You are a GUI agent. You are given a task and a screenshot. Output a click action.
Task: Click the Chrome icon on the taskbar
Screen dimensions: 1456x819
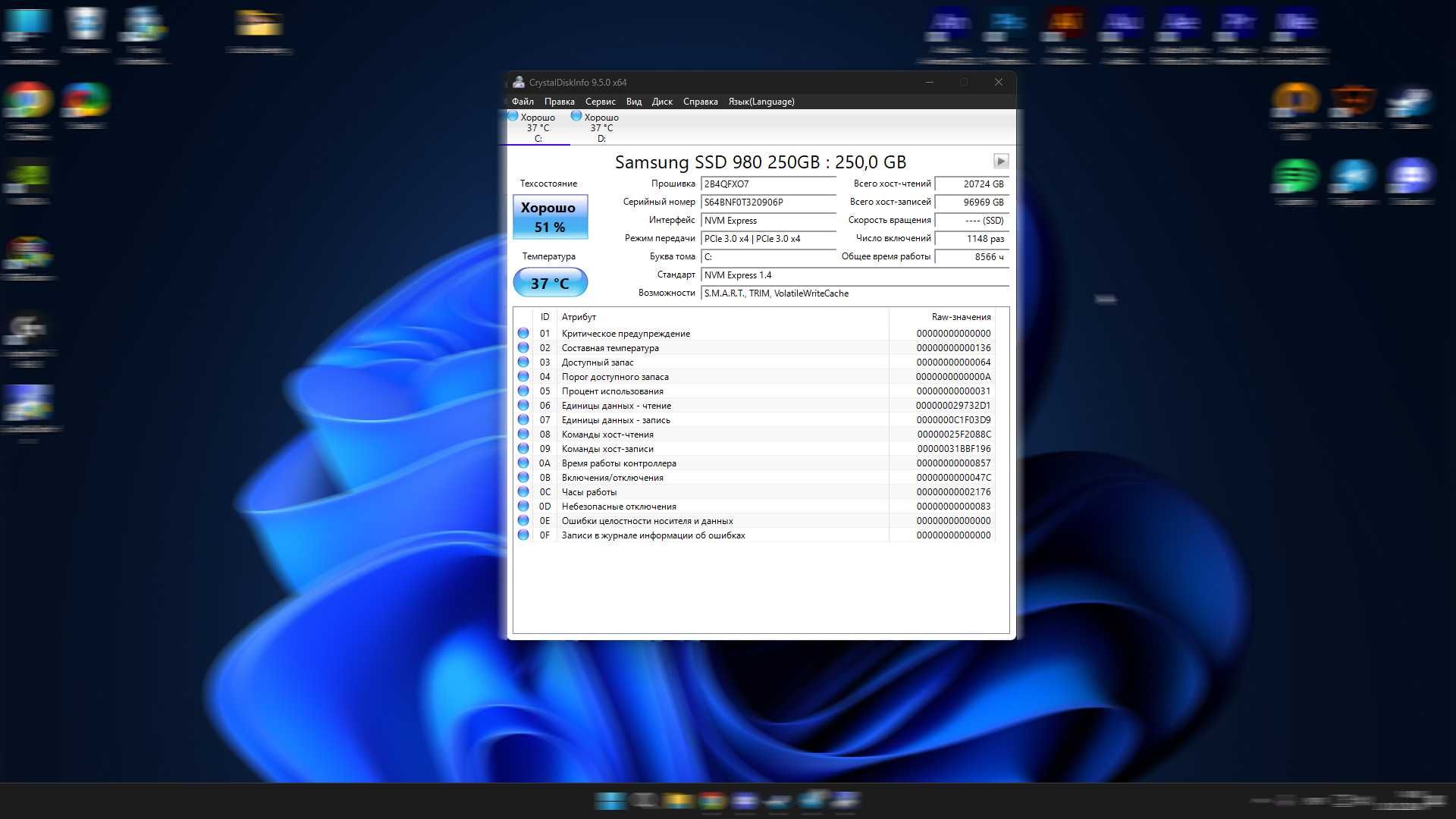click(711, 800)
